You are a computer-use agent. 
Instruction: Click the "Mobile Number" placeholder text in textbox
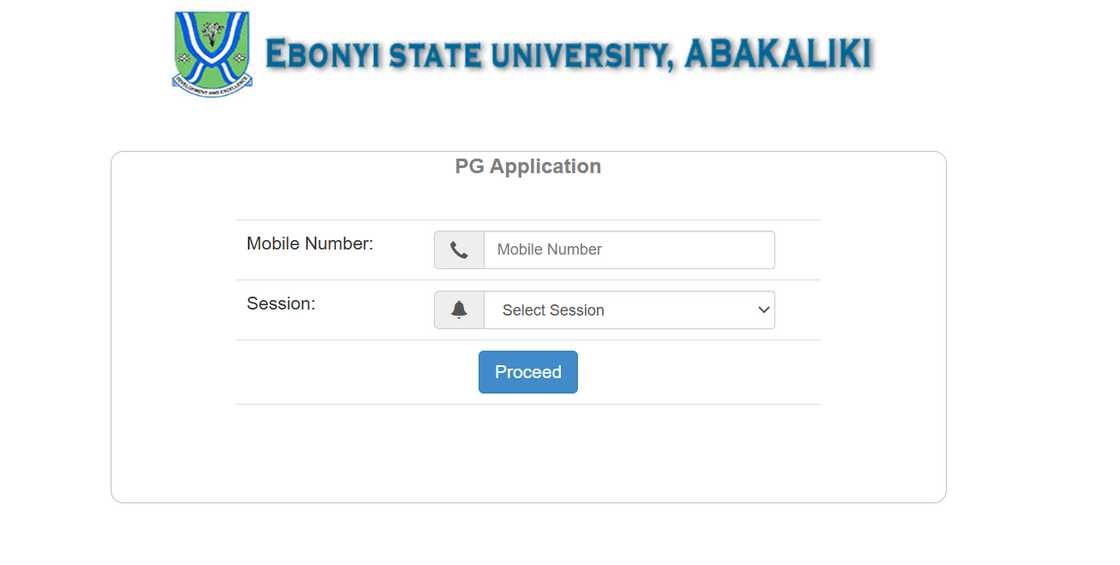point(549,250)
